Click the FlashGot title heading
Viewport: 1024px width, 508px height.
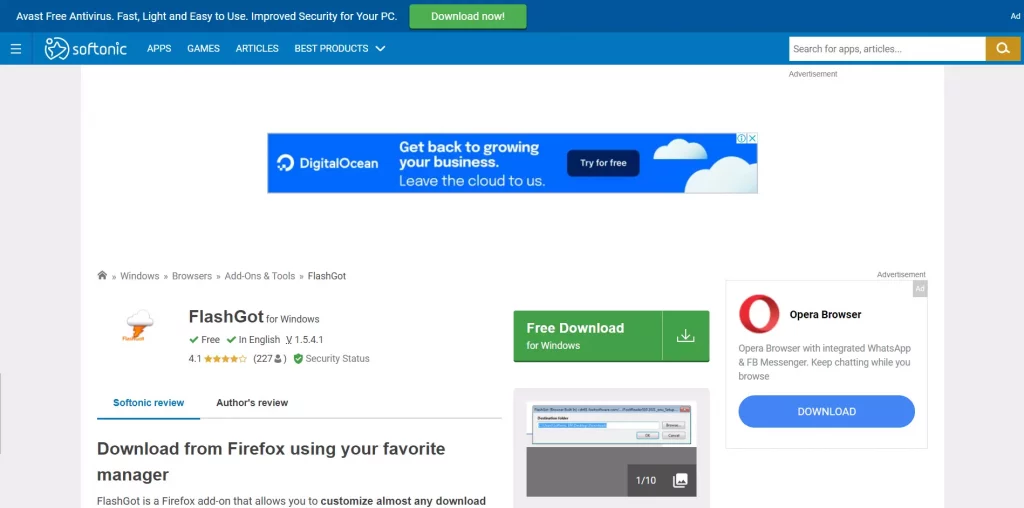(226, 317)
